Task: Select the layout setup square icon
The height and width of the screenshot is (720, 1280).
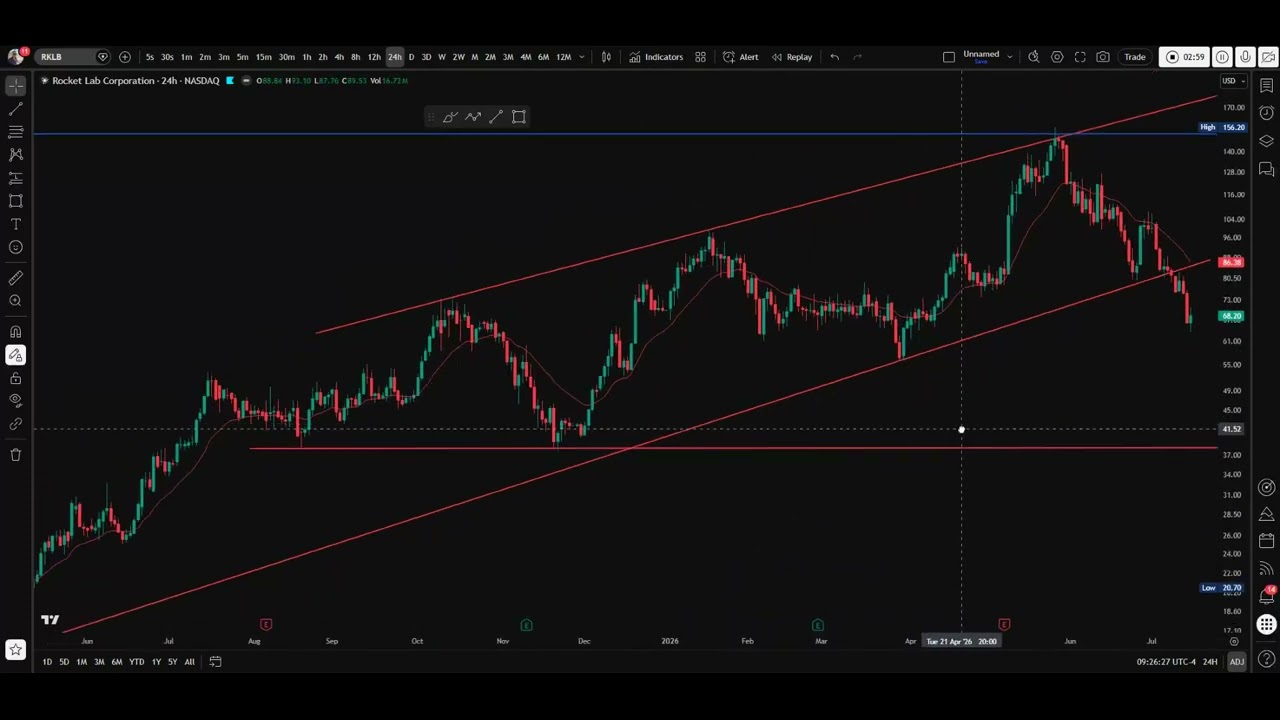Action: [949, 57]
